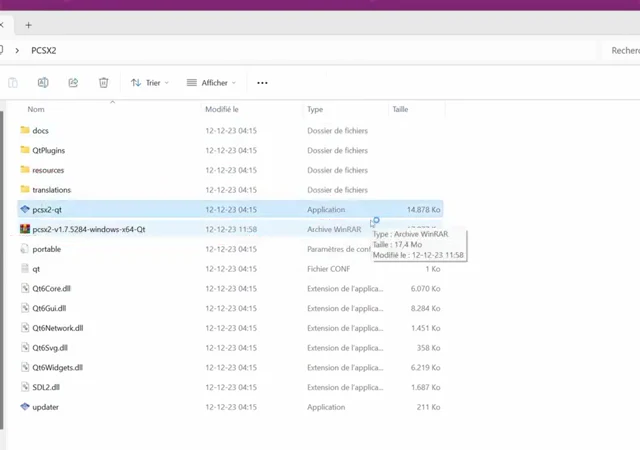Select the Qt6Gui.dll file name
The width and height of the screenshot is (640, 450).
(x=49, y=308)
